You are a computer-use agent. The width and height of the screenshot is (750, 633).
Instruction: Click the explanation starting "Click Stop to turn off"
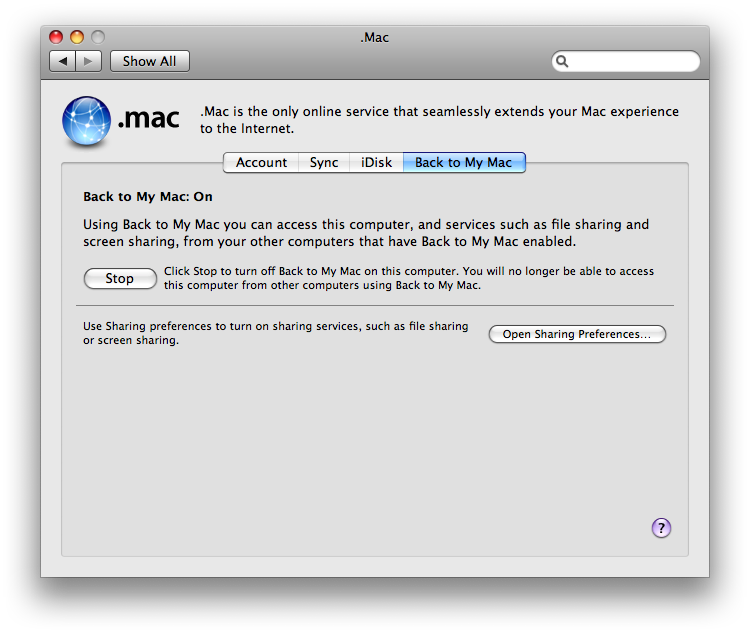[x=409, y=278]
